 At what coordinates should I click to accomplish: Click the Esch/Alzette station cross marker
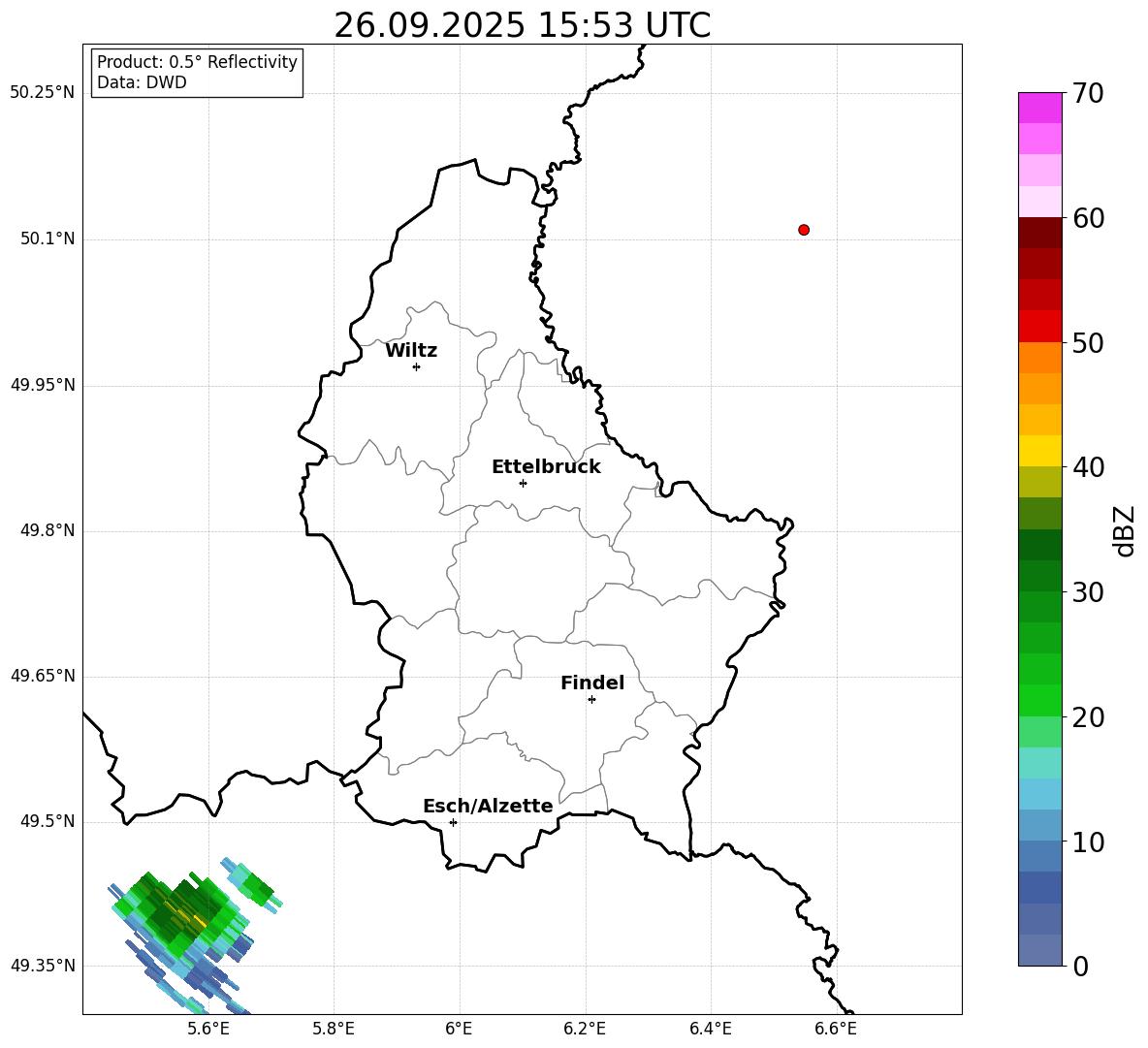[x=453, y=822]
